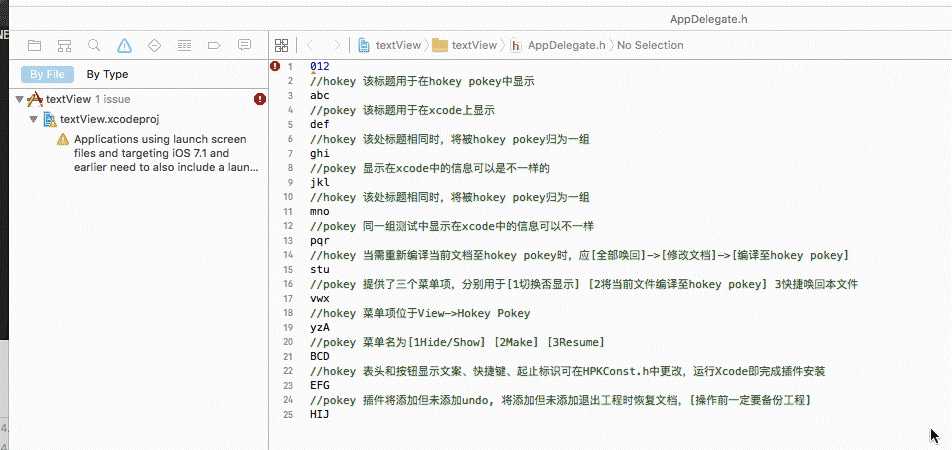
Task: Open the Project navigator folder icon
Action: pyautogui.click(x=35, y=45)
